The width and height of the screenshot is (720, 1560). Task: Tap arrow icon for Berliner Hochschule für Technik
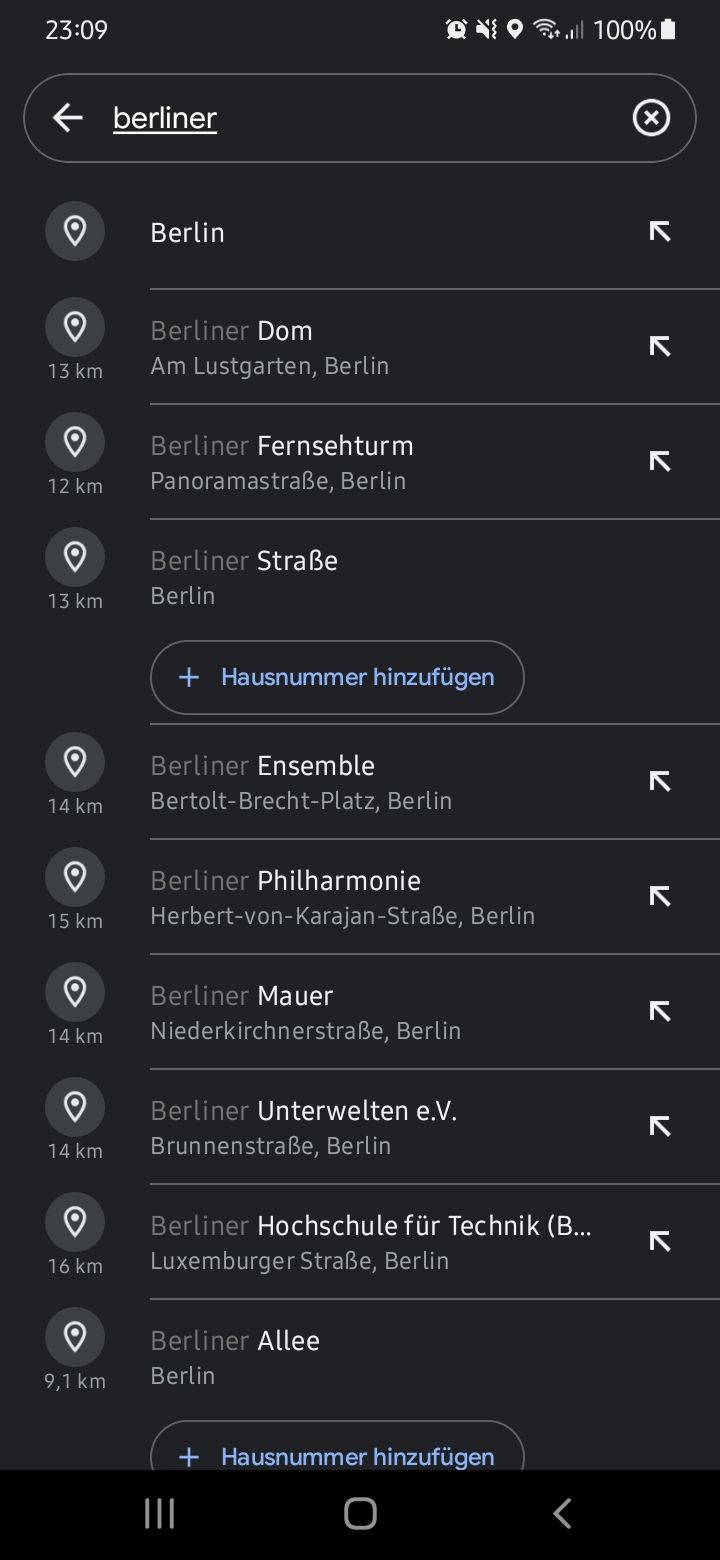point(659,1242)
